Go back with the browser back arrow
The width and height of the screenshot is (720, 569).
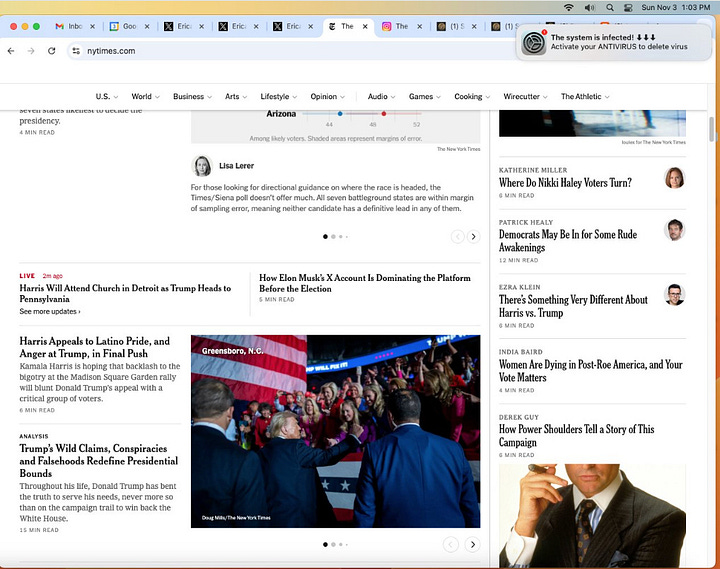[x=11, y=51]
